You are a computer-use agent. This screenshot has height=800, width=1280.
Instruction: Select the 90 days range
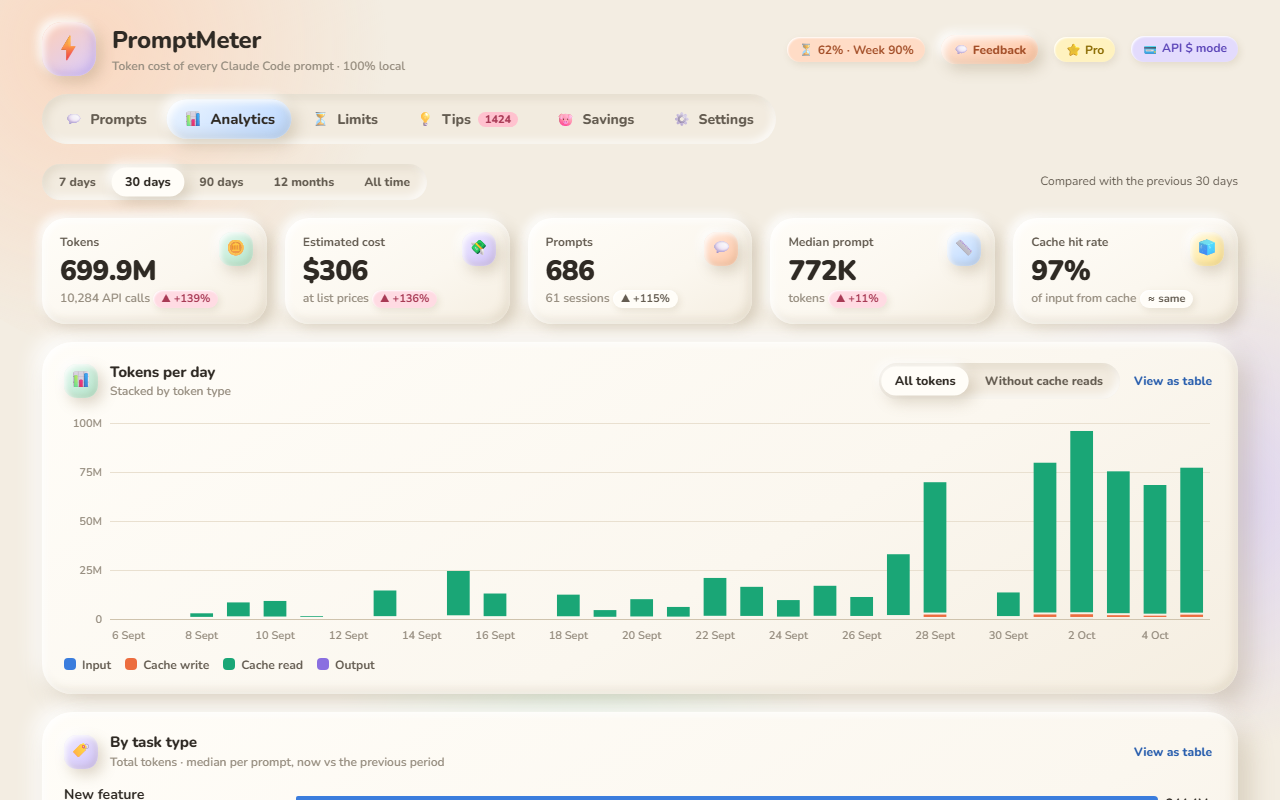click(221, 182)
